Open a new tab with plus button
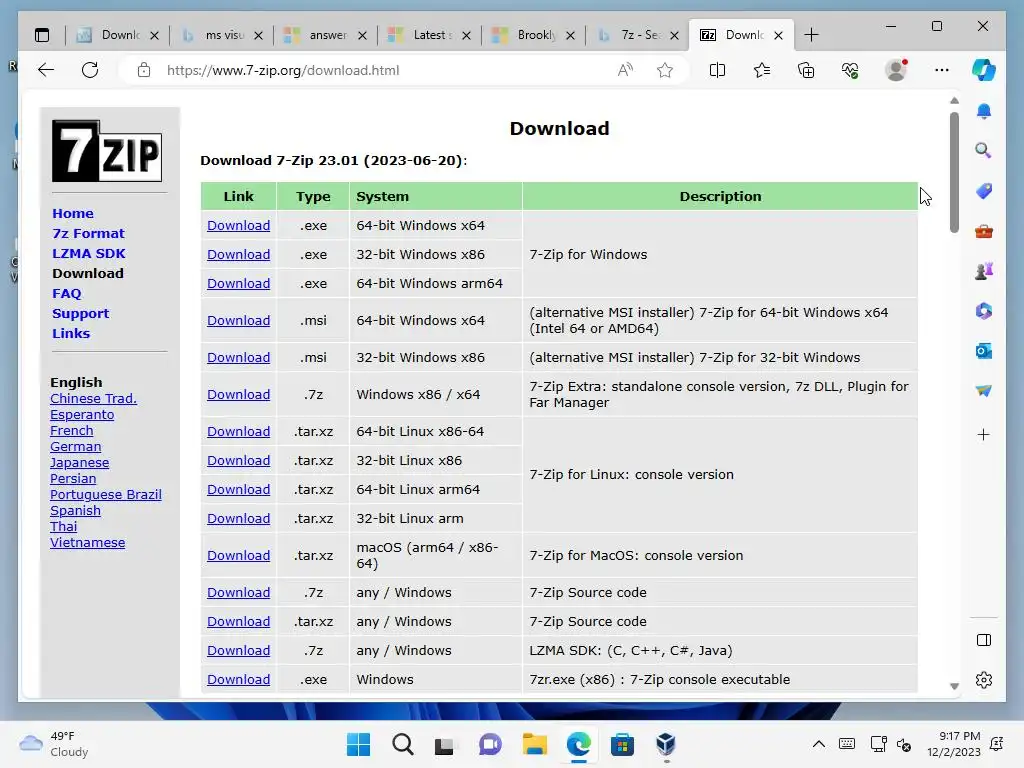Image resolution: width=1024 pixels, height=768 pixels. pos(811,35)
